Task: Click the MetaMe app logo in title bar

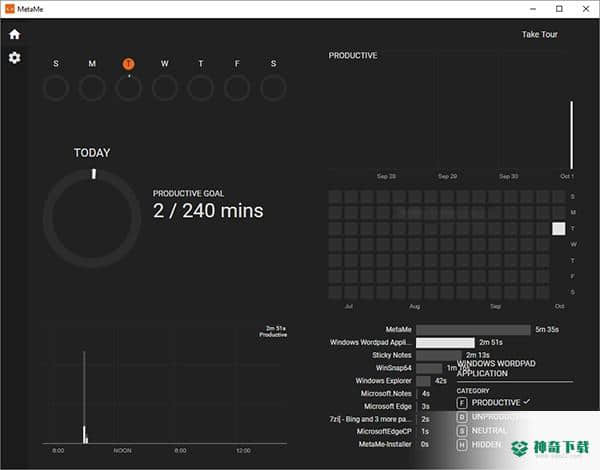Action: (x=10, y=9)
